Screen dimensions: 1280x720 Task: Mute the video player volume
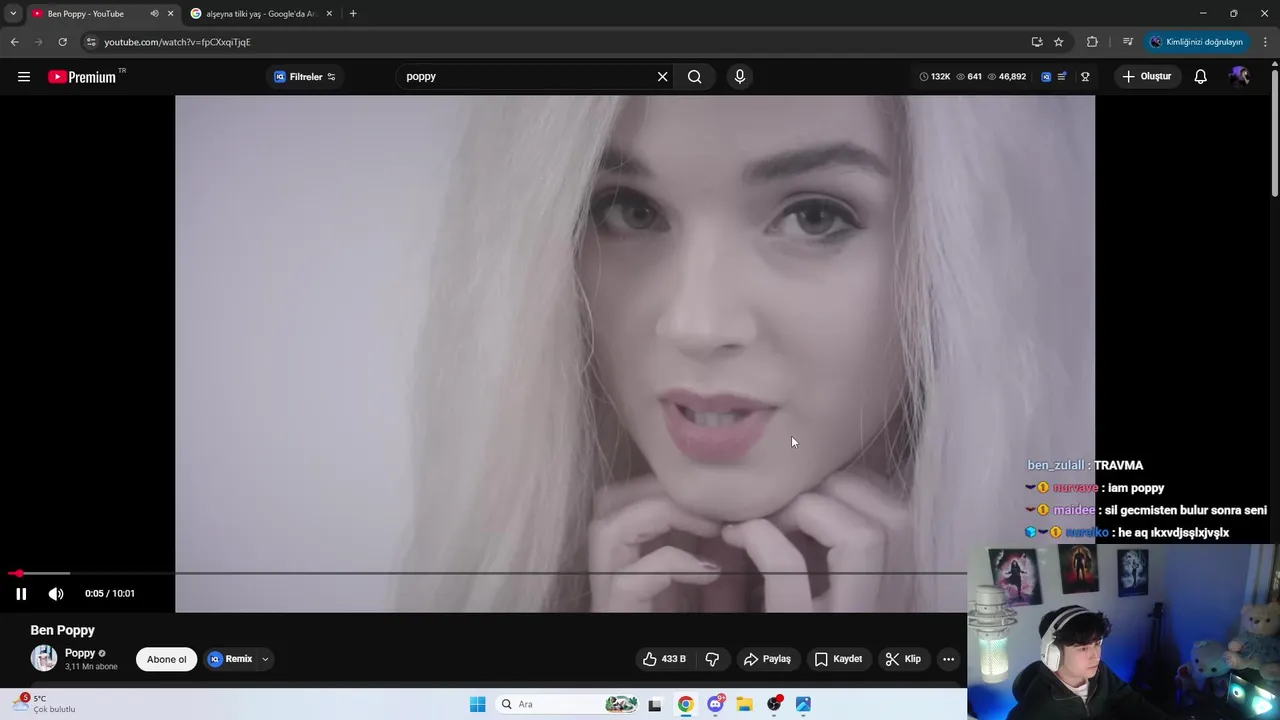click(x=56, y=594)
